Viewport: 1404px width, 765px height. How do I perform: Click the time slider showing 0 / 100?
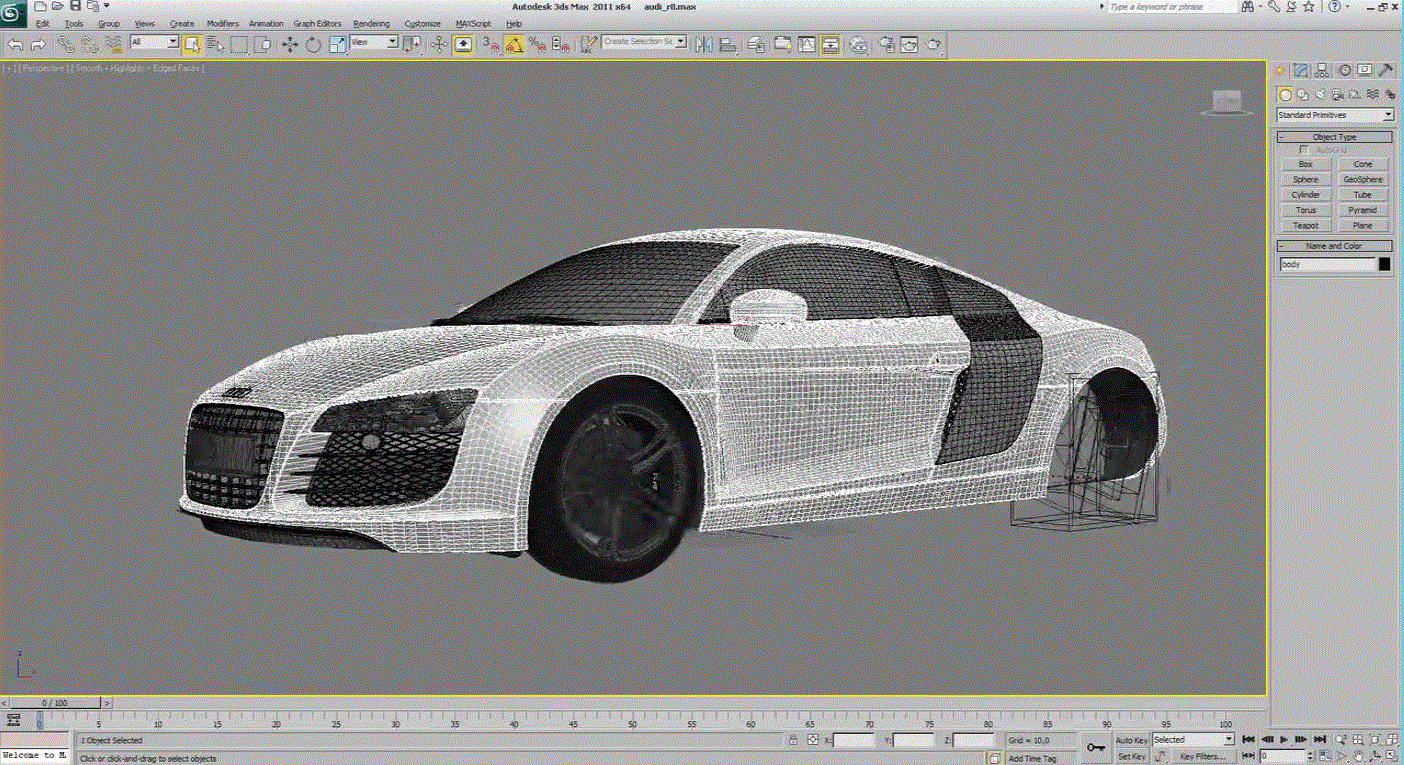click(x=56, y=703)
